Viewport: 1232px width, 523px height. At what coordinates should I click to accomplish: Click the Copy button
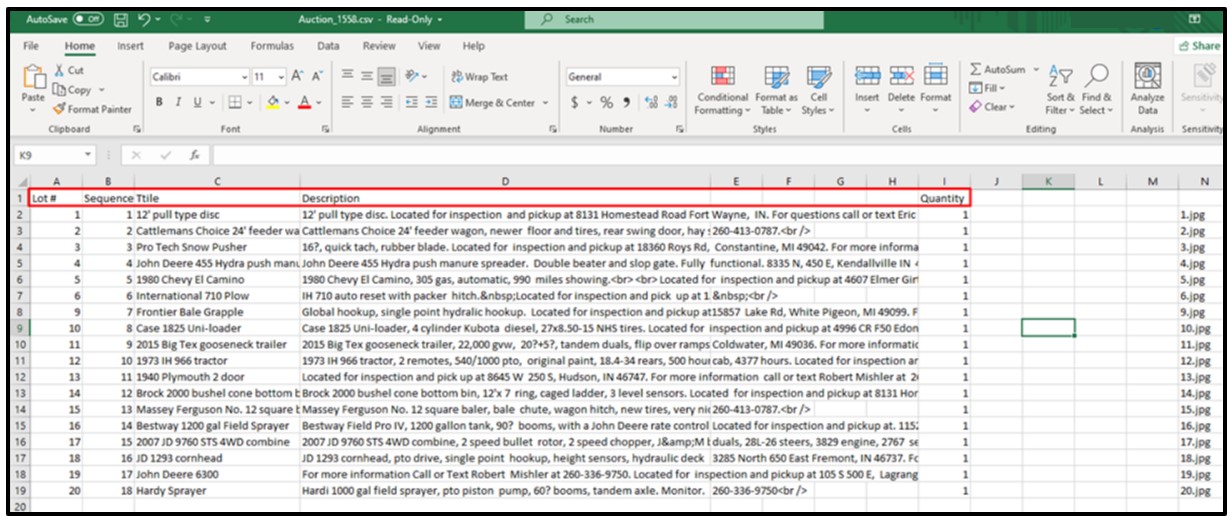pos(71,90)
